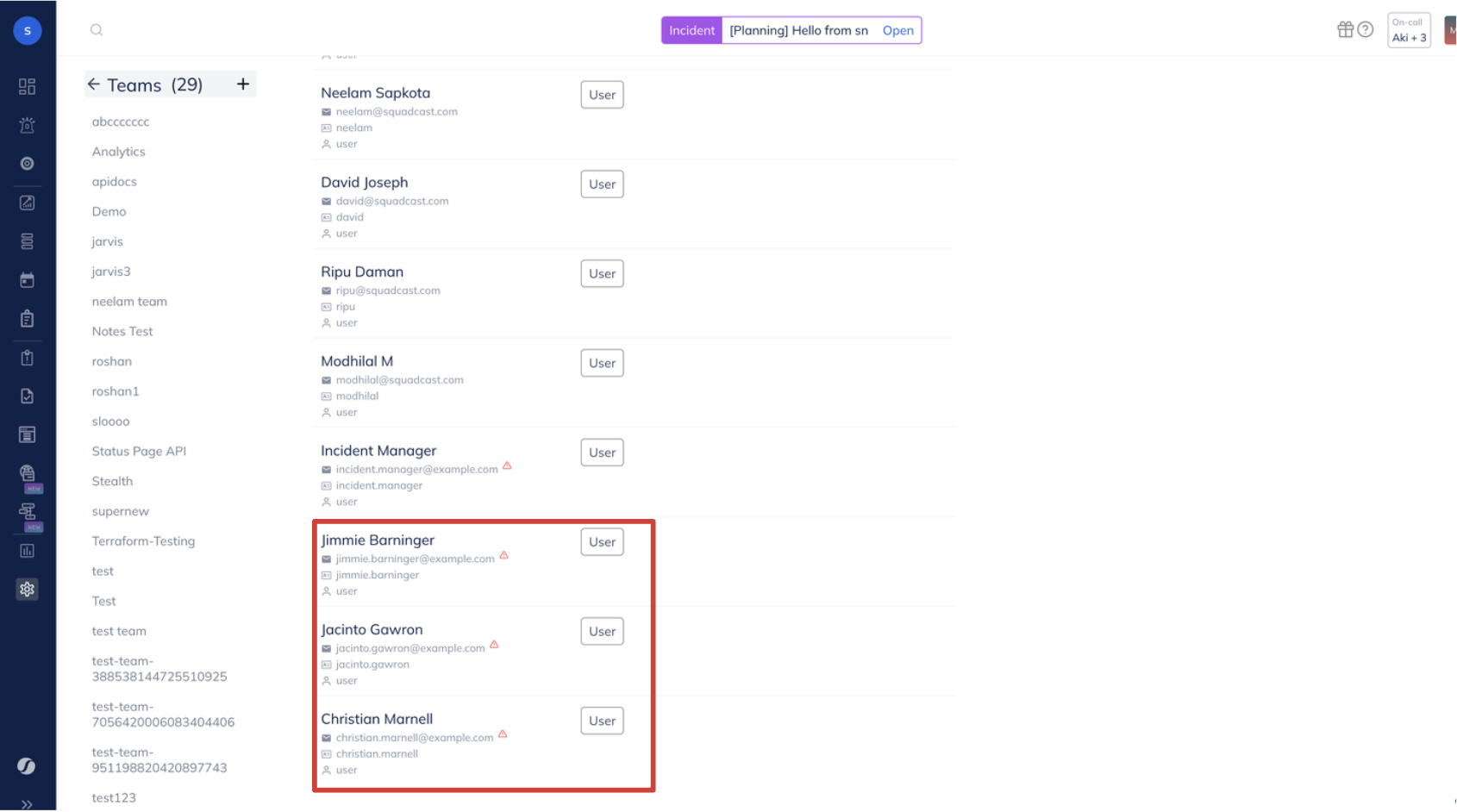Image resolution: width=1457 pixels, height=812 pixels.
Task: Open the On-call Aki + 3 dropdown
Action: point(1409,30)
